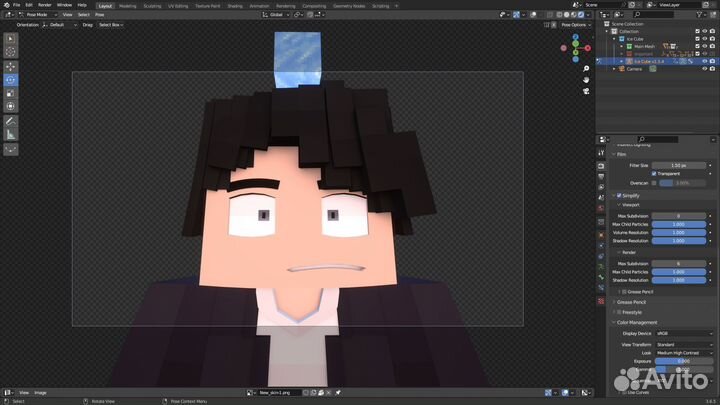The width and height of the screenshot is (720, 405).
Task: Activate the Rotate tool in the toolbar
Action: tap(11, 80)
